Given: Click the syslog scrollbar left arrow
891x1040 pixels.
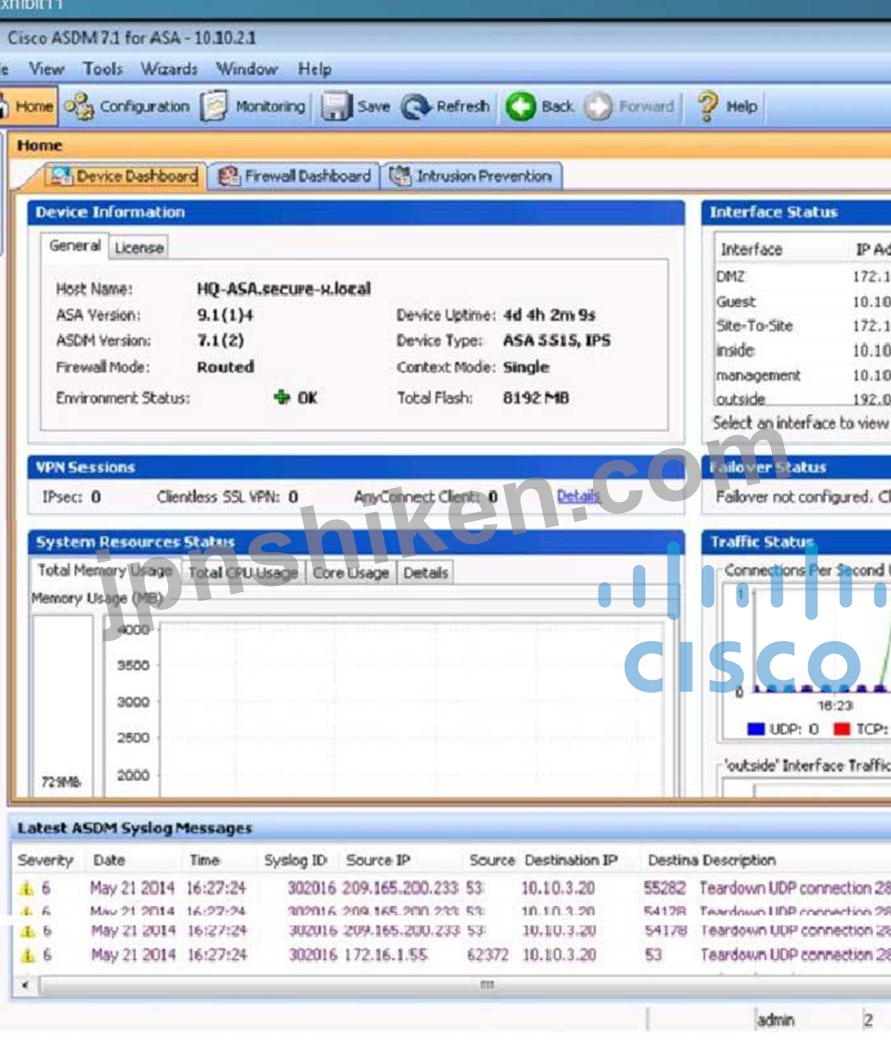Looking at the screenshot, I should tap(25, 986).
